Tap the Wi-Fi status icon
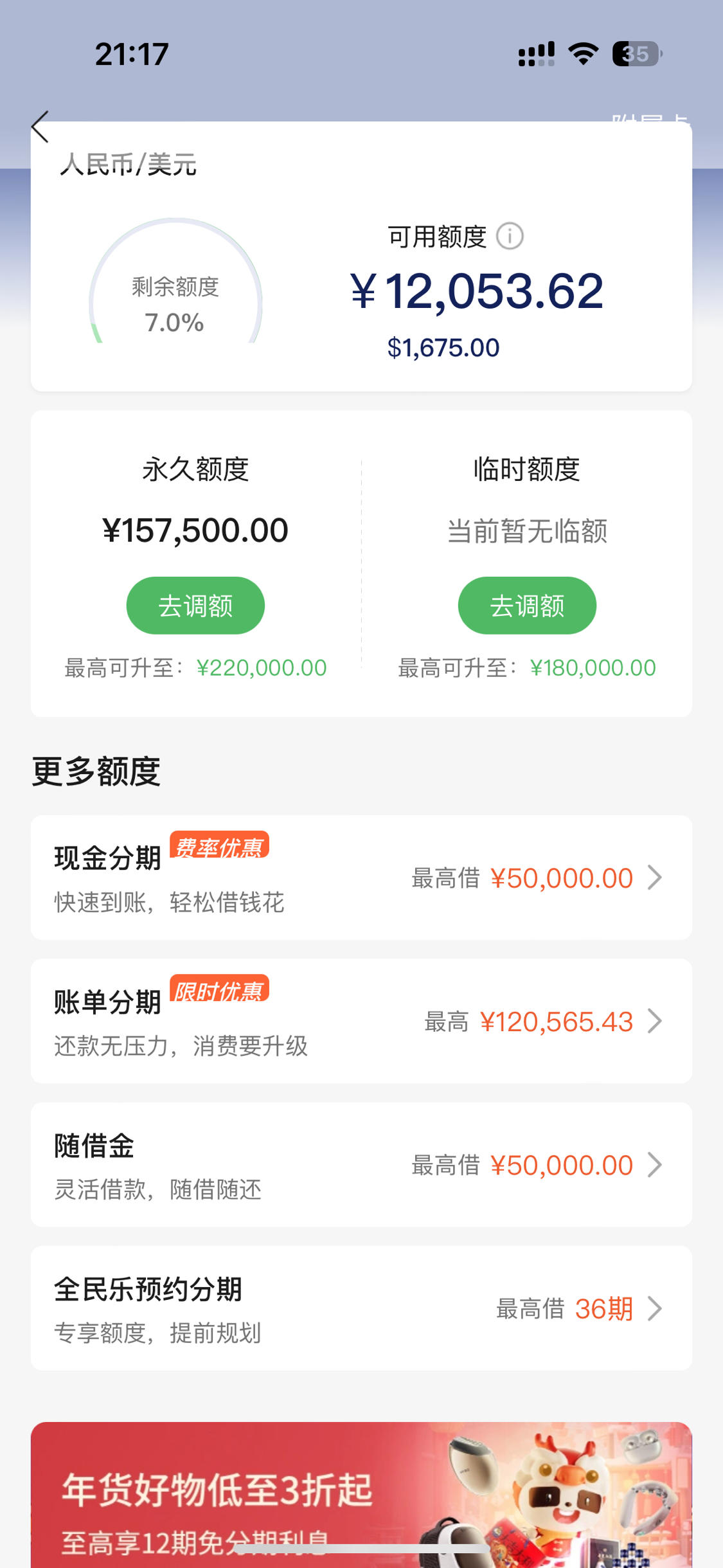Viewport: 723px width, 1568px height. (x=584, y=54)
